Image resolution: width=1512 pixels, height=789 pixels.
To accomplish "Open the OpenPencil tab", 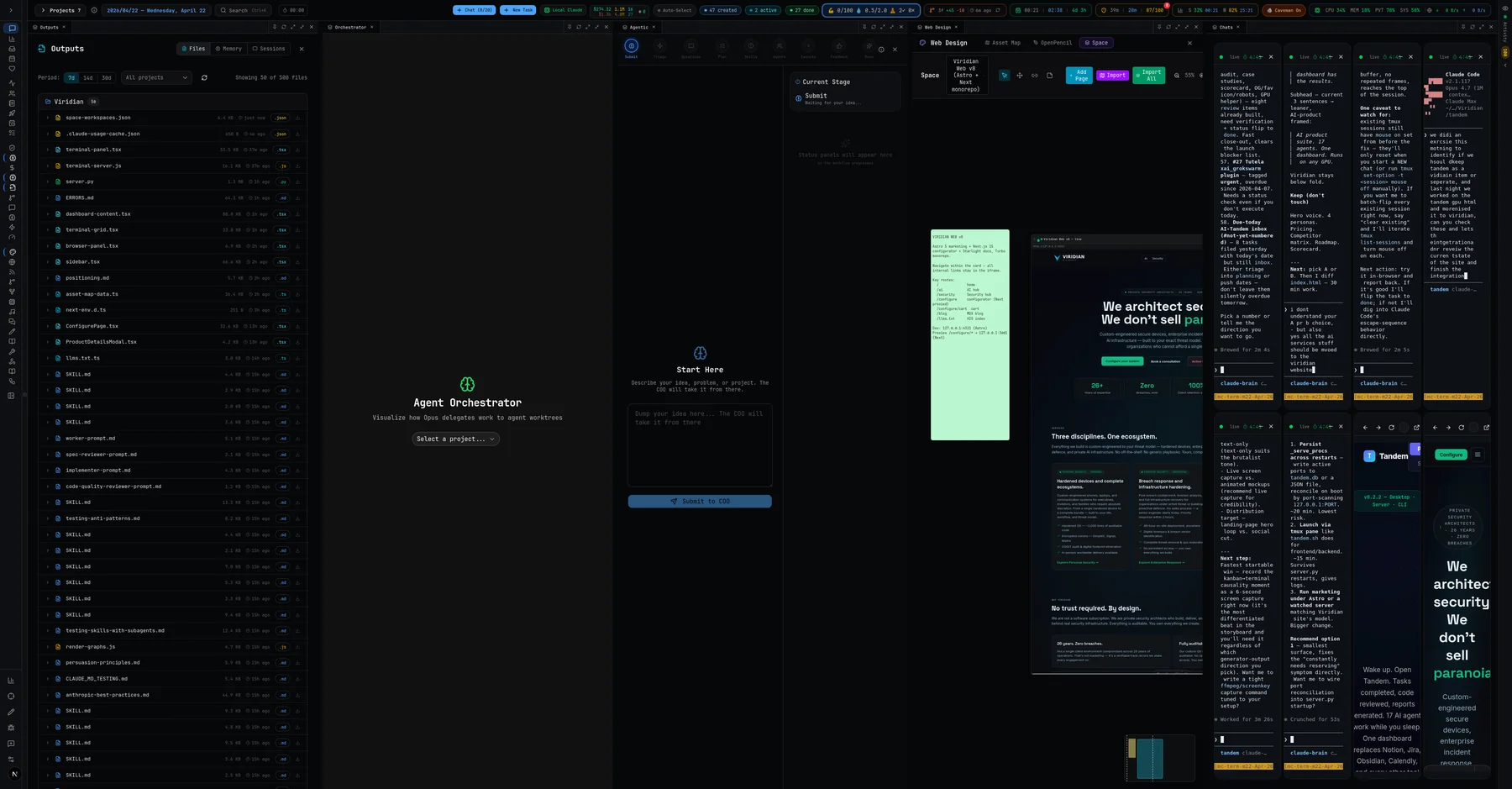I will point(1053,43).
